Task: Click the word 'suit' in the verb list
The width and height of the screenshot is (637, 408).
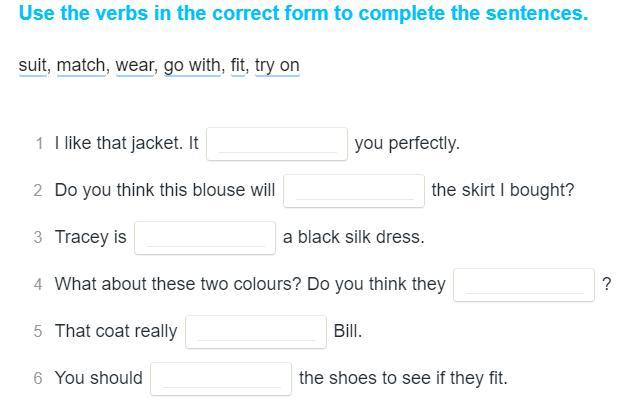Action: 33,65
